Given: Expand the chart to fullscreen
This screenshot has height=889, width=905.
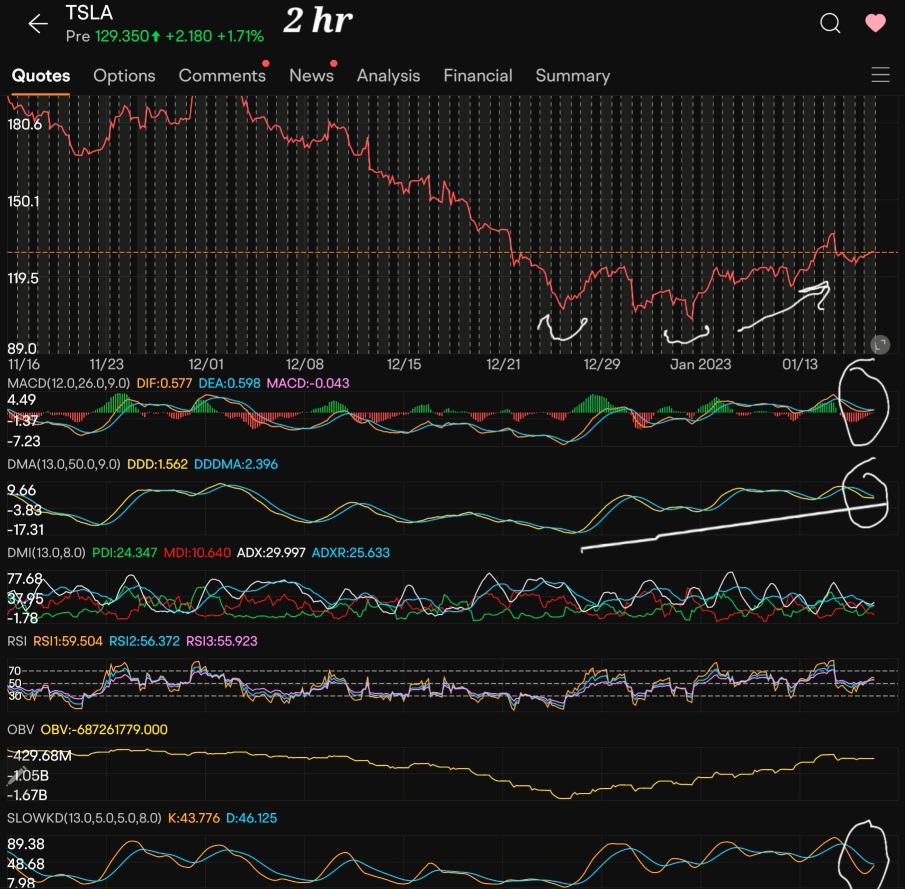Looking at the screenshot, I should pyautogui.click(x=880, y=345).
